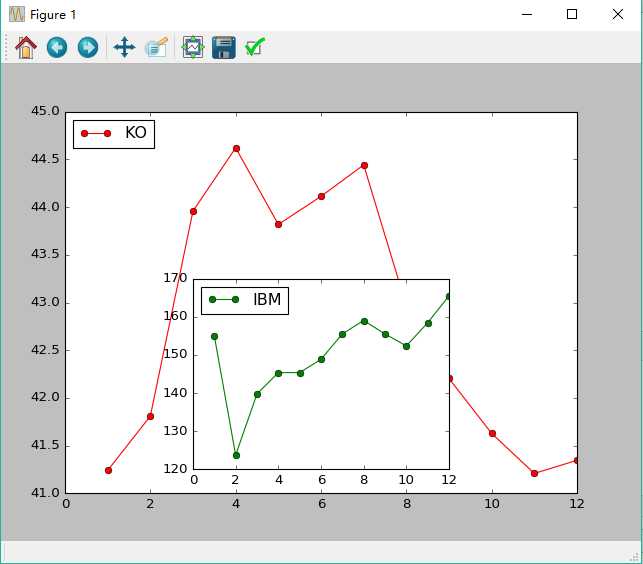The image size is (643, 564).
Task: Reset the view with the Home icon
Action: 26,48
